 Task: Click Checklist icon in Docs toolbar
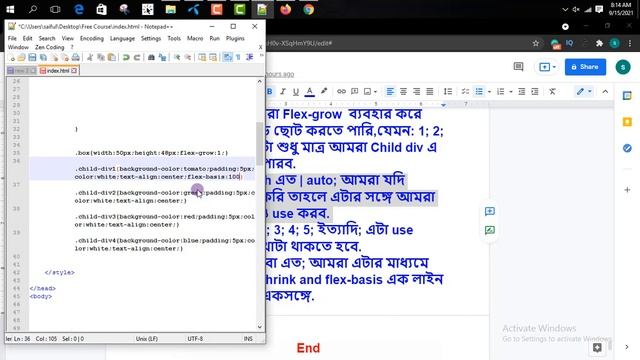coord(465,91)
